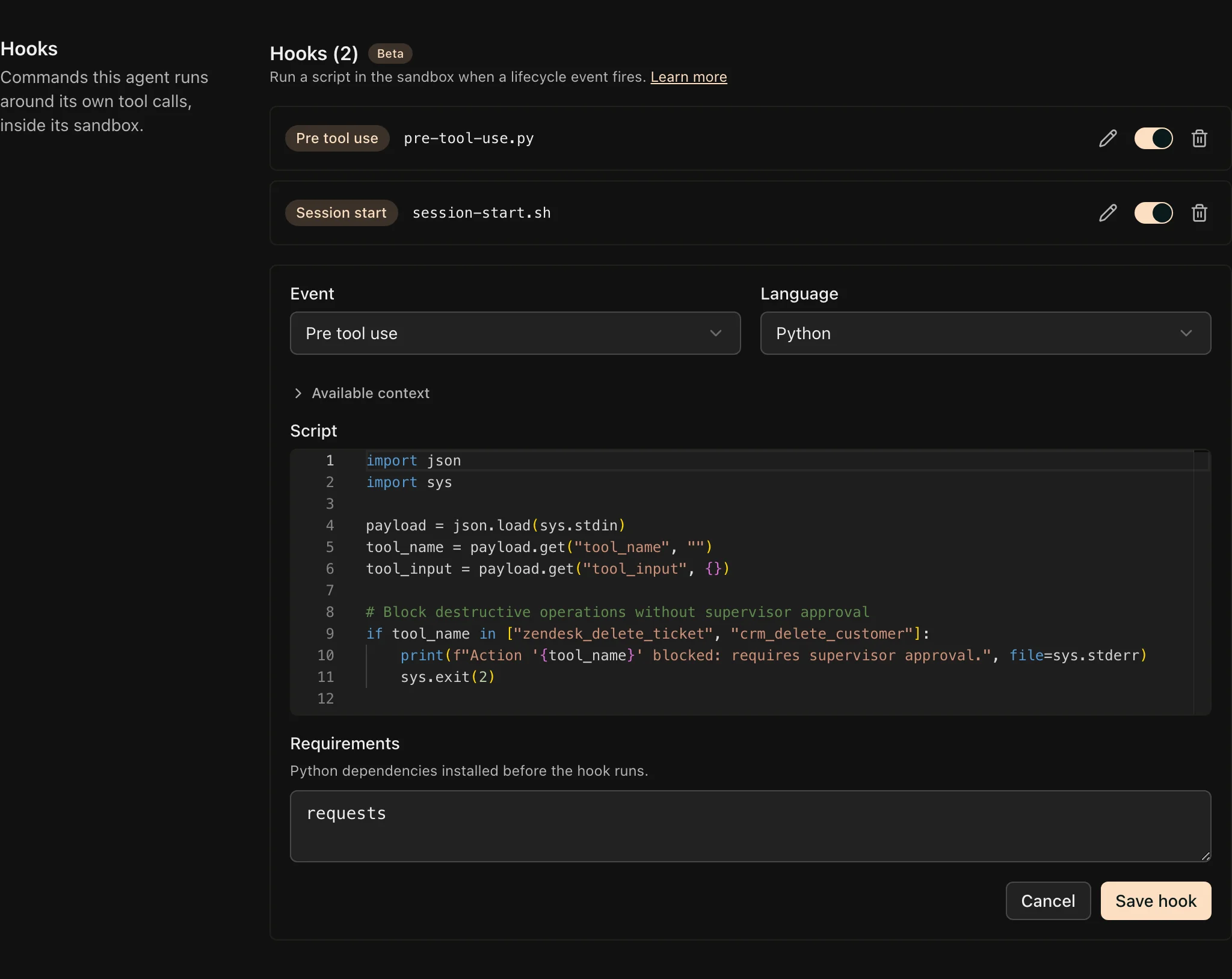1232x979 pixels.
Task: Disable the session-start.sh hook toggle
Action: pyautogui.click(x=1153, y=213)
